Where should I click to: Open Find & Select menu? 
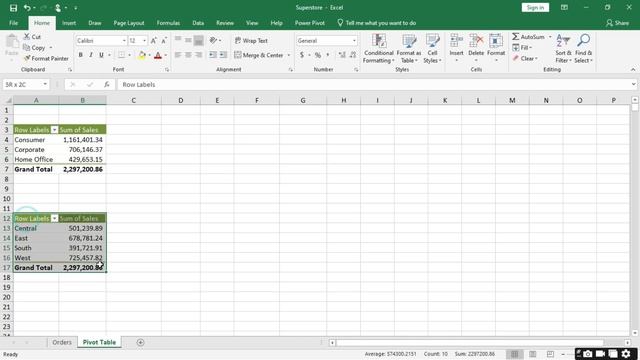click(583, 49)
